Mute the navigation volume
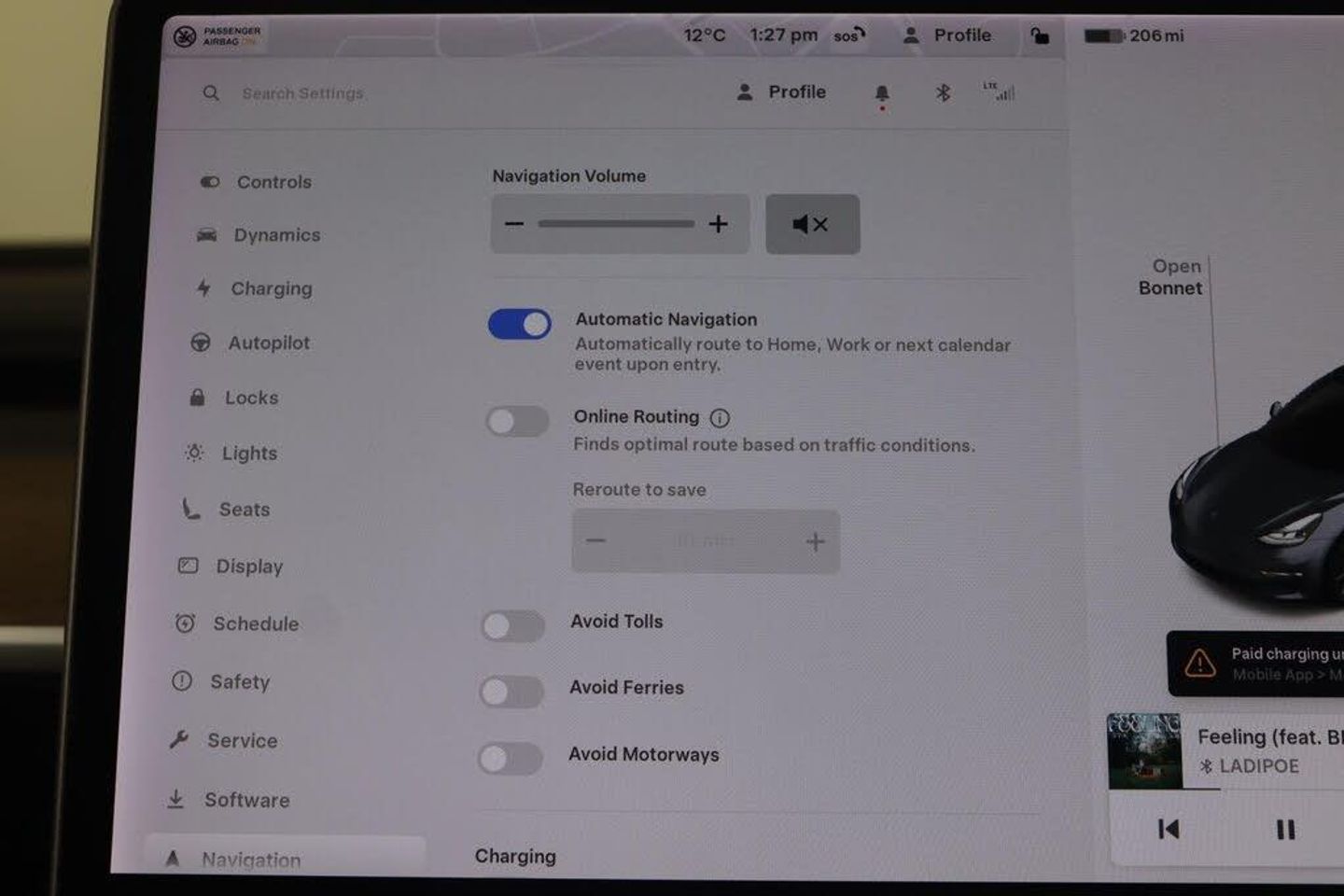This screenshot has height=896, width=1344. (x=812, y=224)
